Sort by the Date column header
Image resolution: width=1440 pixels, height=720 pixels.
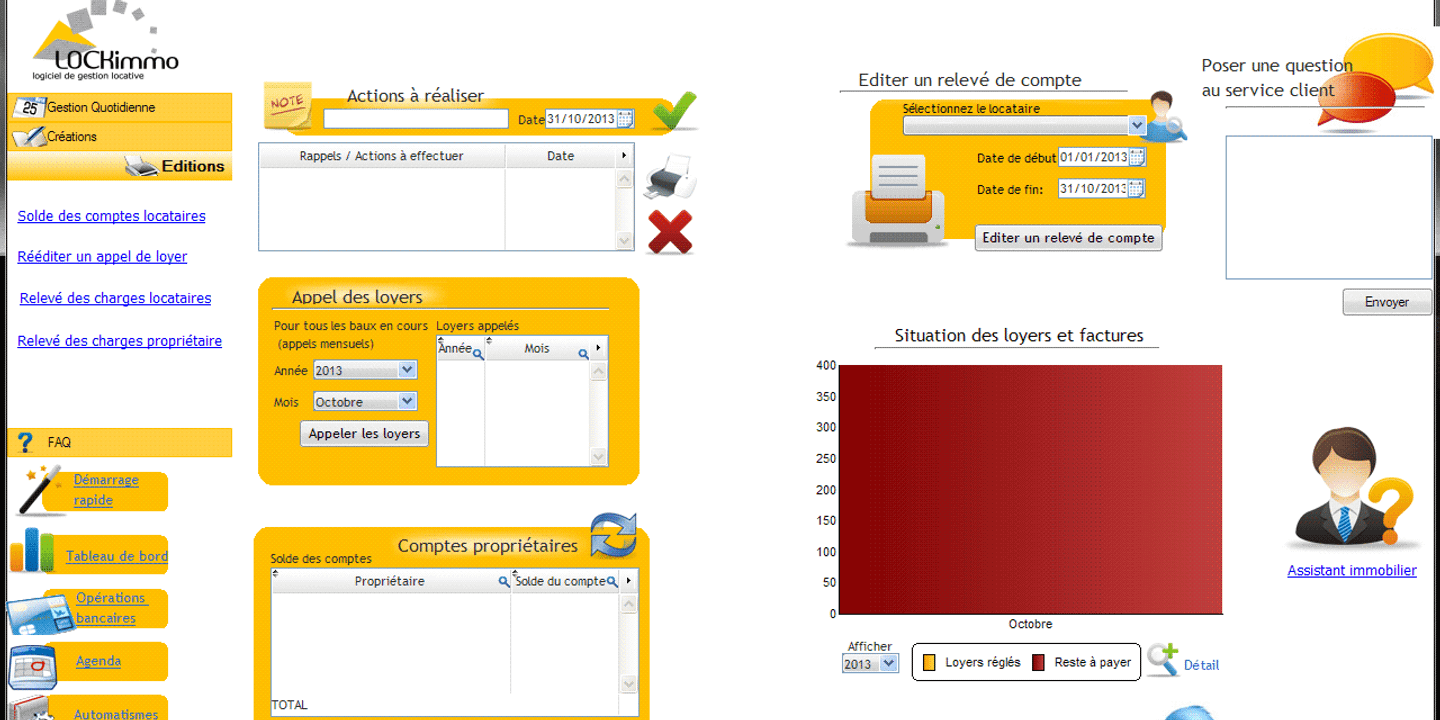(561, 156)
